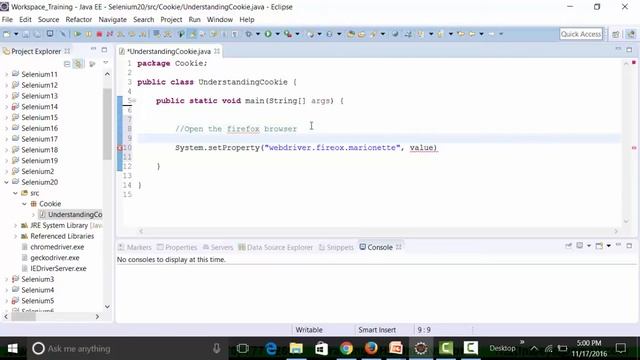Collapse the Cookie package node
The image size is (640, 360).
[x=24, y=204]
